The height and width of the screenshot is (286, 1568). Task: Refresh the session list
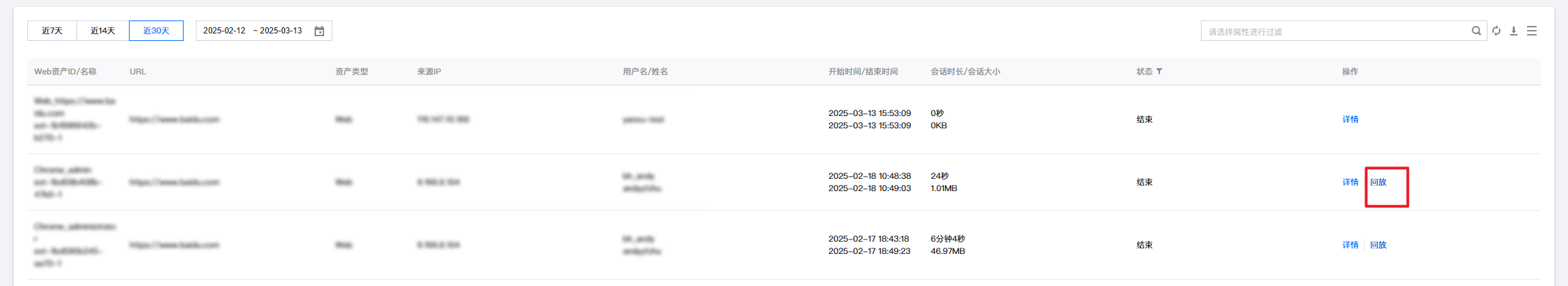tap(1496, 31)
